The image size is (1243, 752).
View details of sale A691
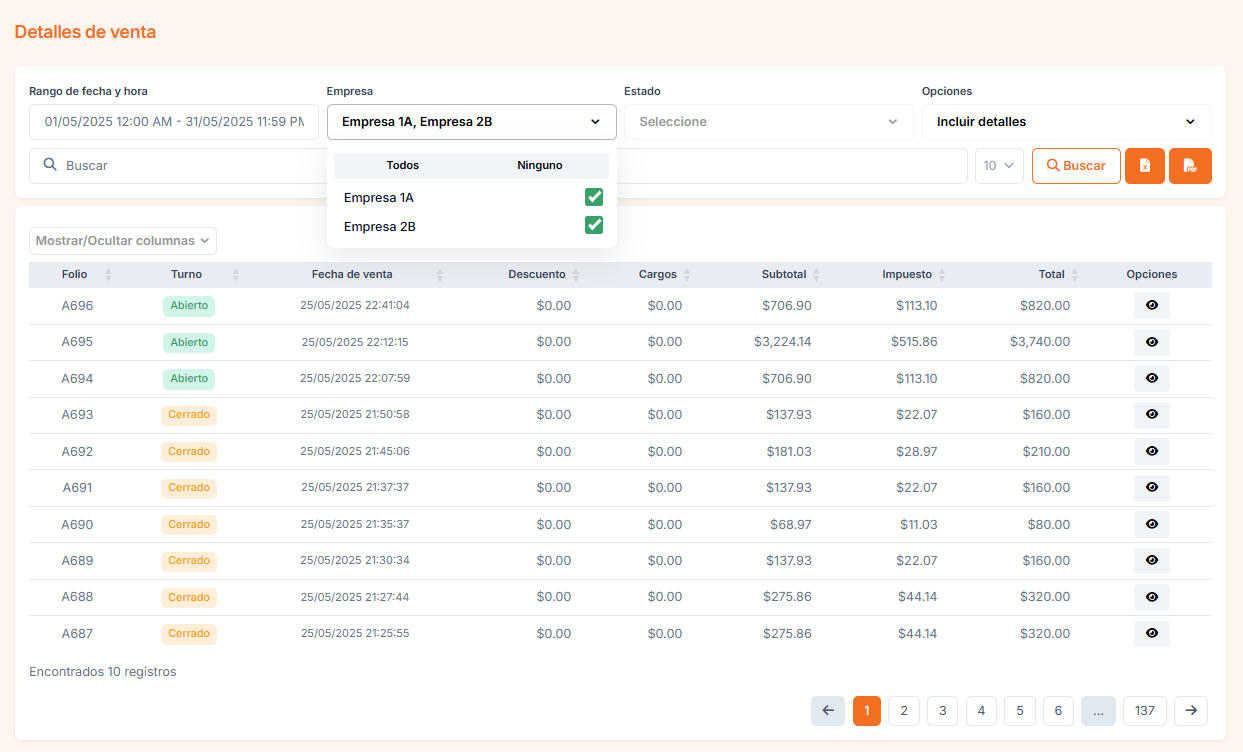1151,488
